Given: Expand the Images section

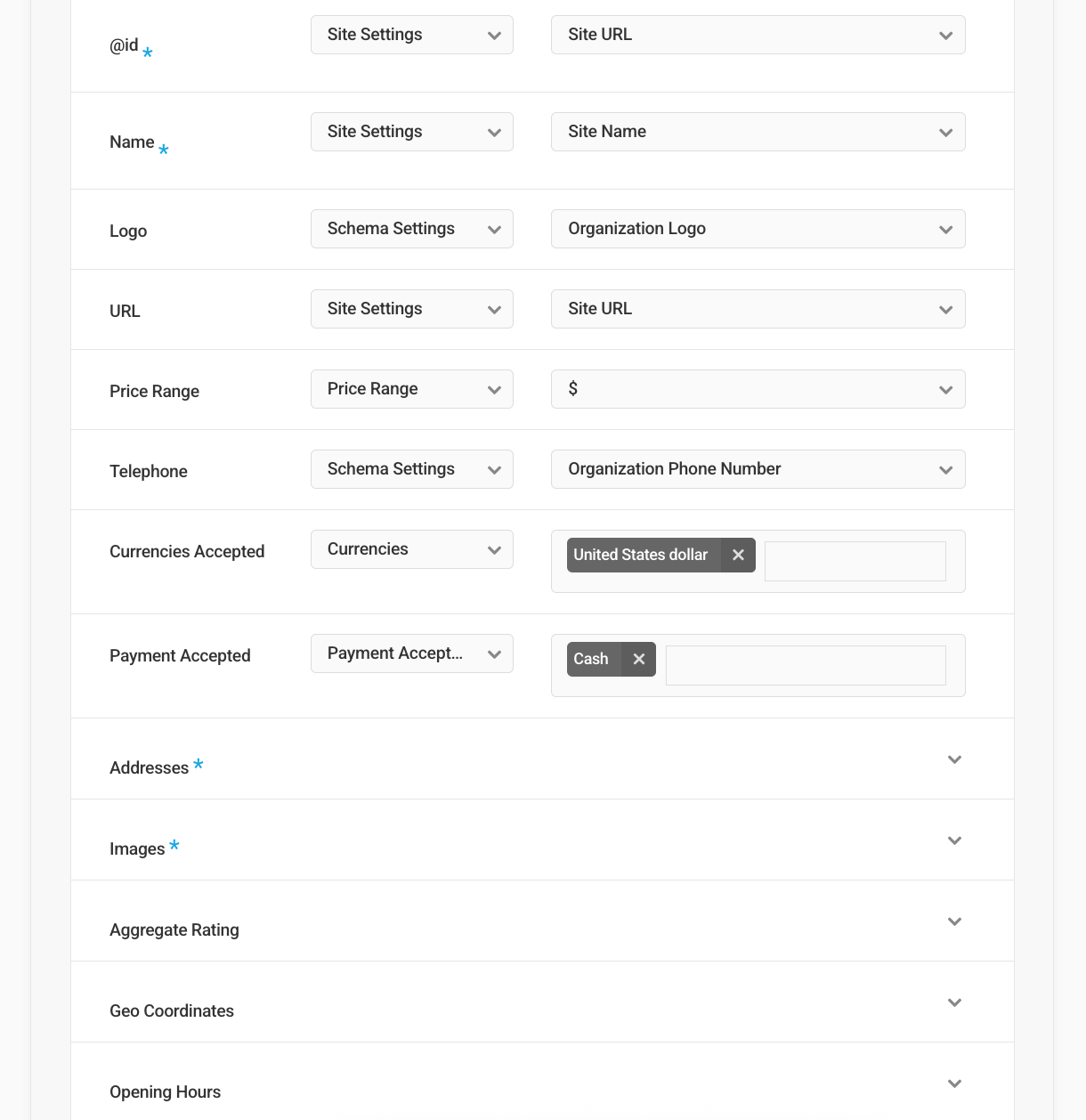Looking at the screenshot, I should coord(954,840).
